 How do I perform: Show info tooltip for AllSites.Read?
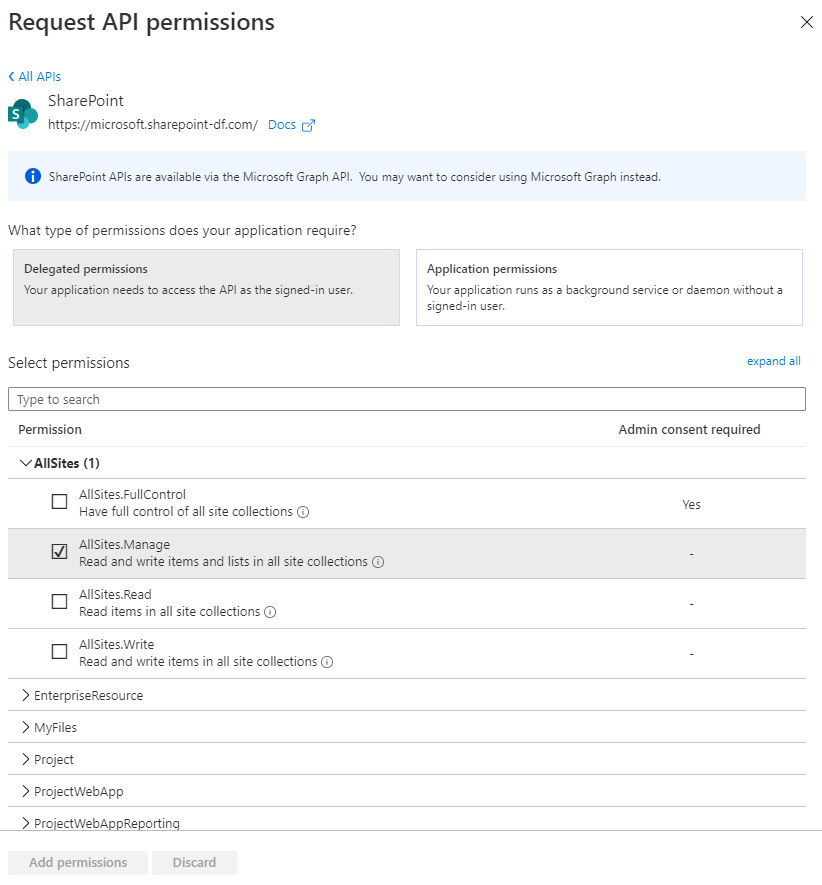270,612
